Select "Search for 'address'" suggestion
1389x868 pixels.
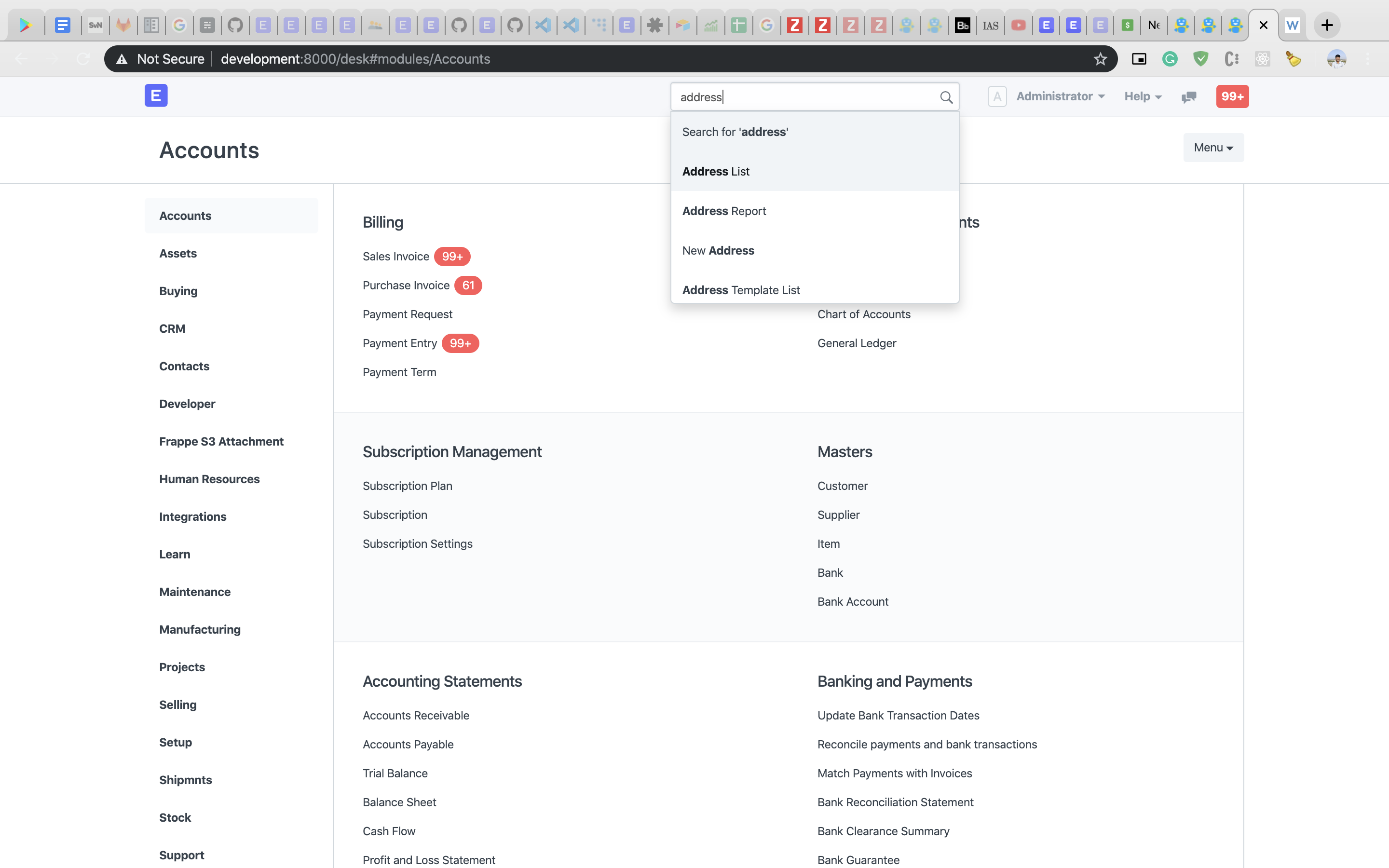(x=815, y=132)
